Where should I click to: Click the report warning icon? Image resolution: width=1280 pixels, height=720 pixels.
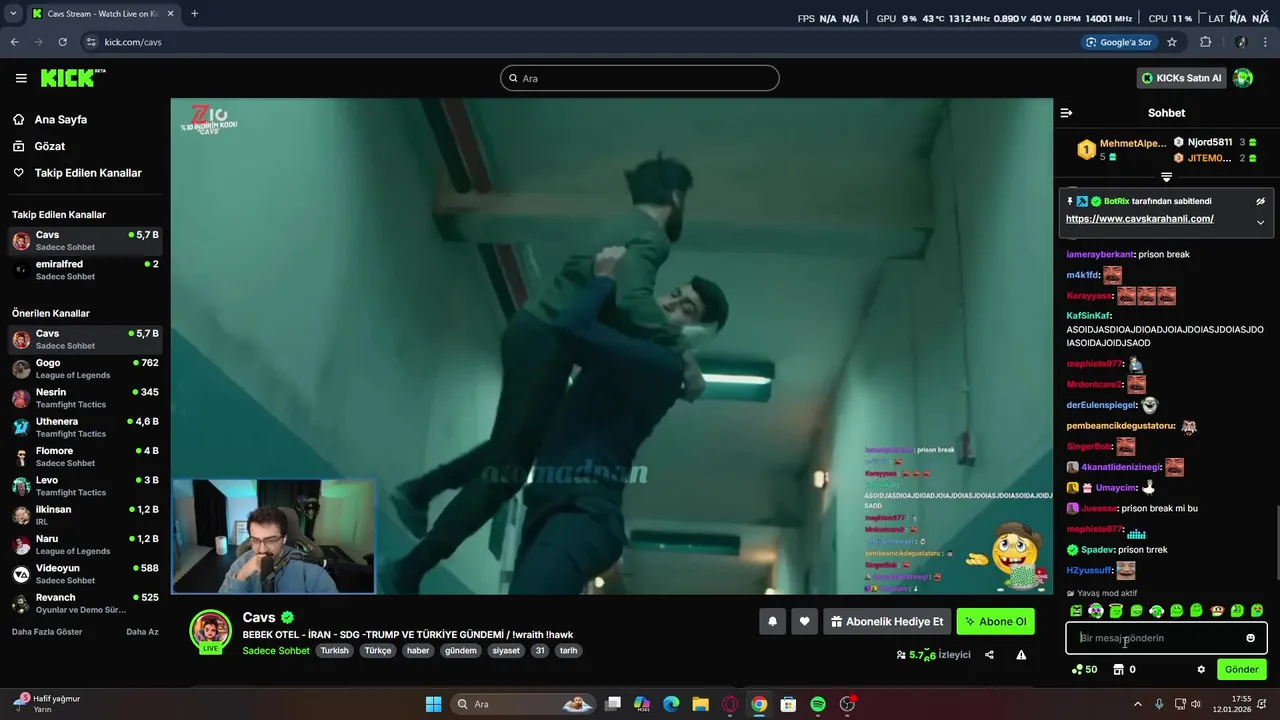pyautogui.click(x=1021, y=655)
